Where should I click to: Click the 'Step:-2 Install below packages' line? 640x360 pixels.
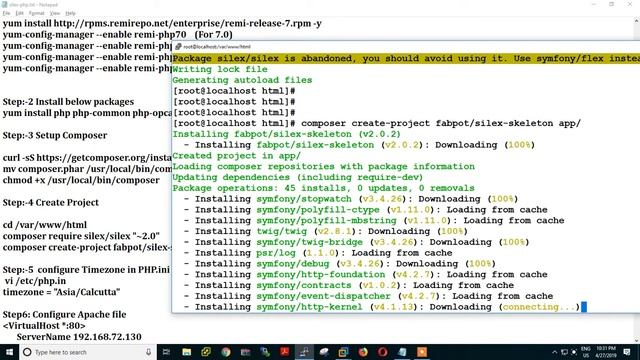68,102
